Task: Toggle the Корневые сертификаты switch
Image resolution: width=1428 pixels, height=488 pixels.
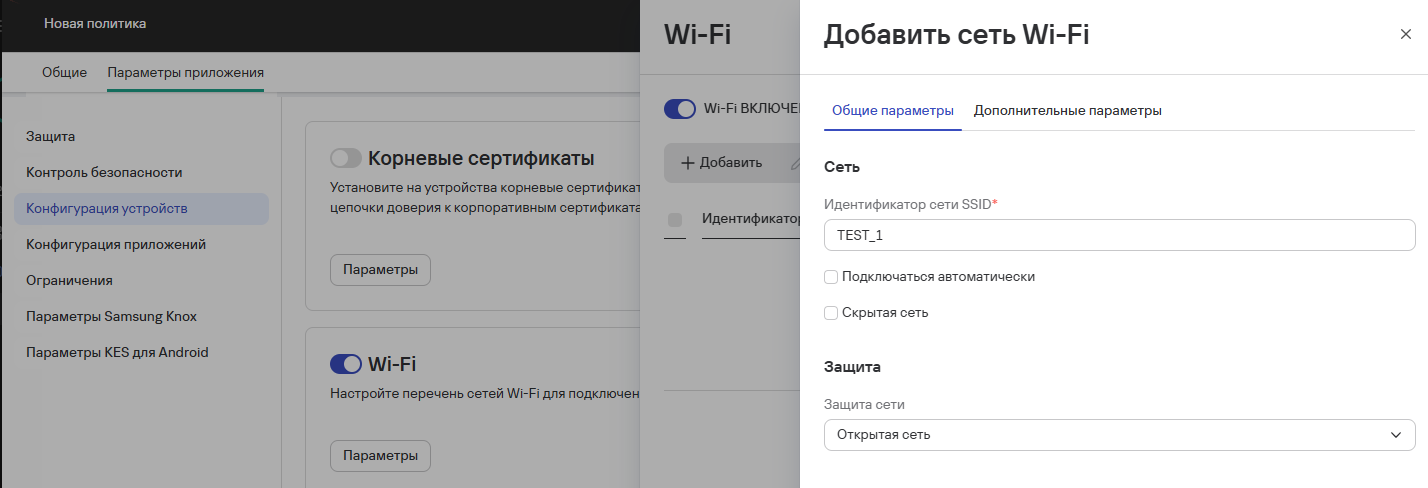Action: tap(345, 158)
